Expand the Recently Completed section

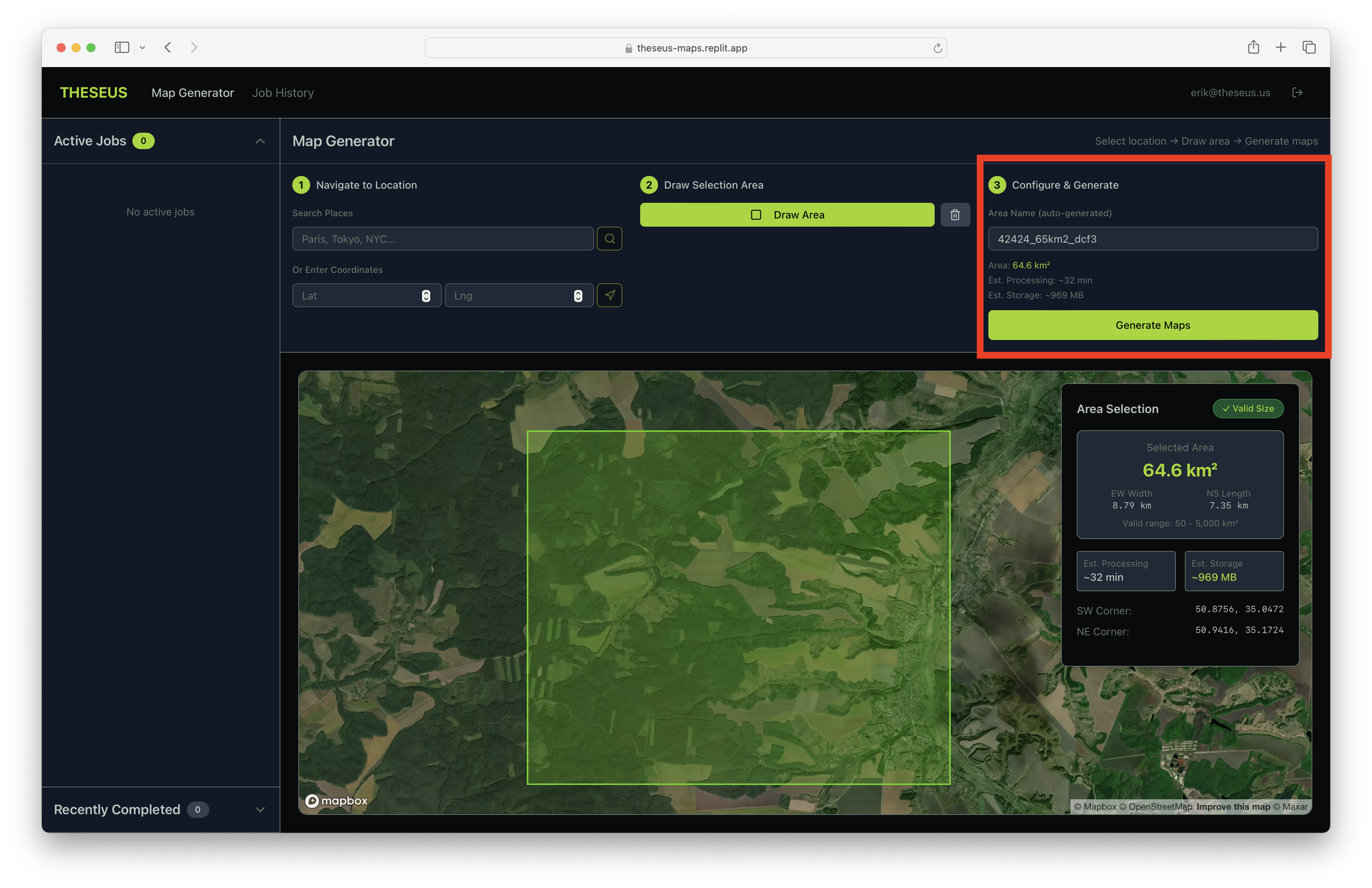pyautogui.click(x=260, y=810)
